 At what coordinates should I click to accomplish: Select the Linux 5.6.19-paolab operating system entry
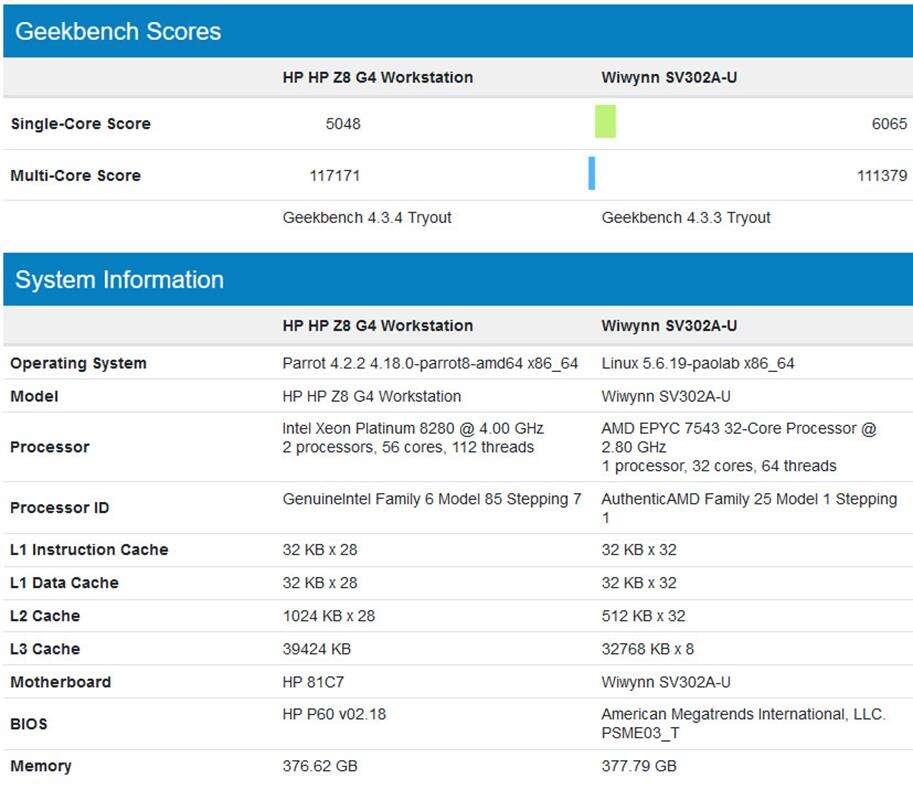coord(698,363)
